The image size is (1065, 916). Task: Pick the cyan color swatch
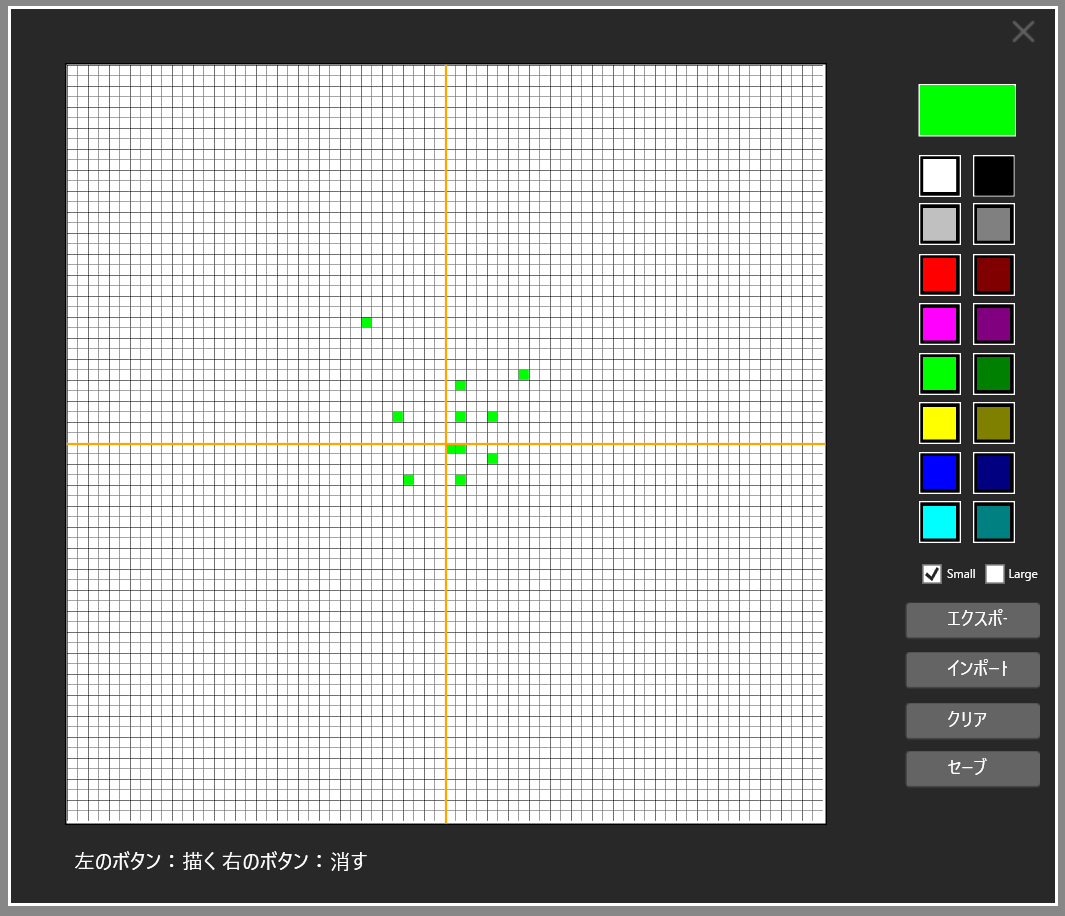(x=939, y=522)
